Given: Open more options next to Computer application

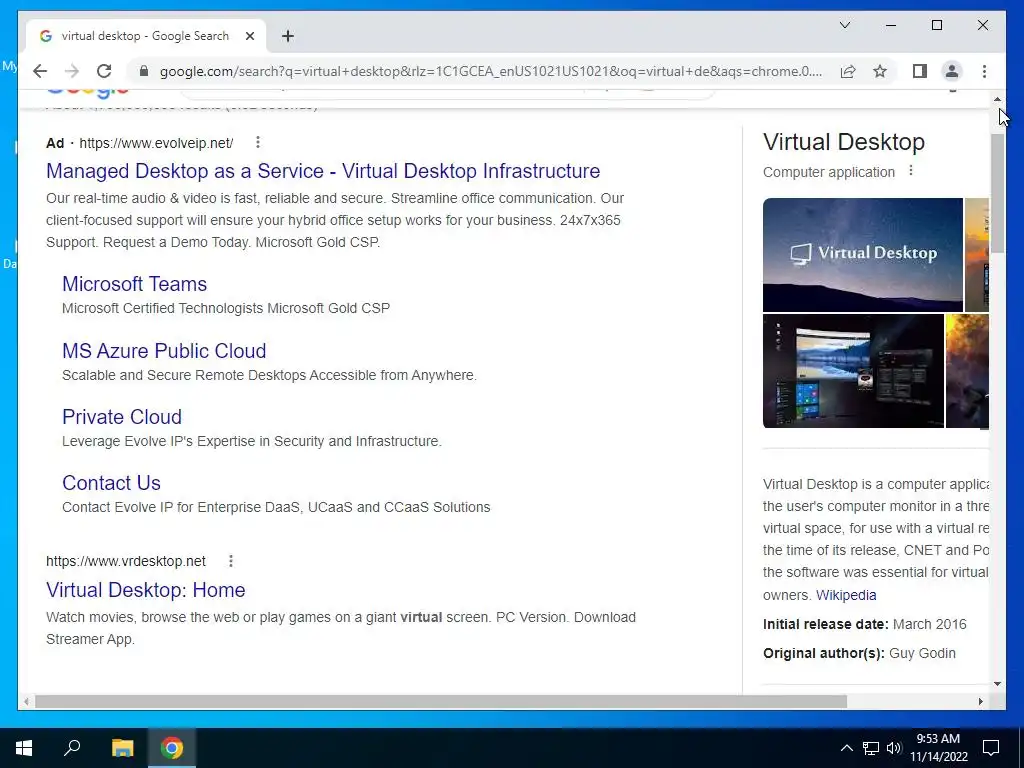Looking at the screenshot, I should click(911, 171).
